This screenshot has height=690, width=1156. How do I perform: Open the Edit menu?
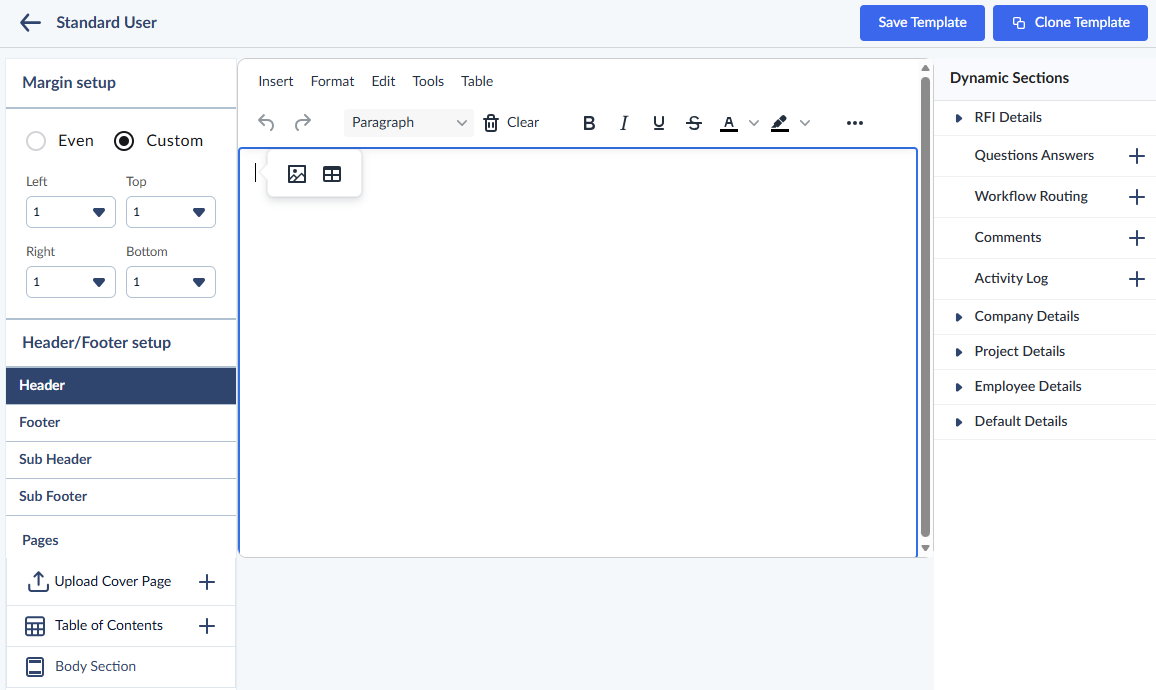(383, 81)
